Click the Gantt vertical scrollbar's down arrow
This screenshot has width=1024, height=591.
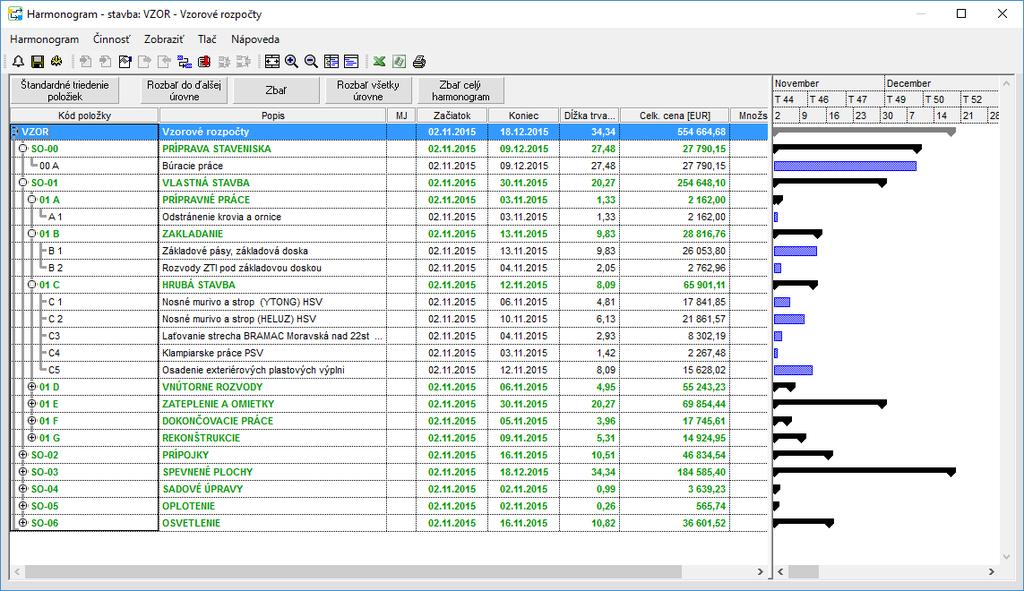1006,557
